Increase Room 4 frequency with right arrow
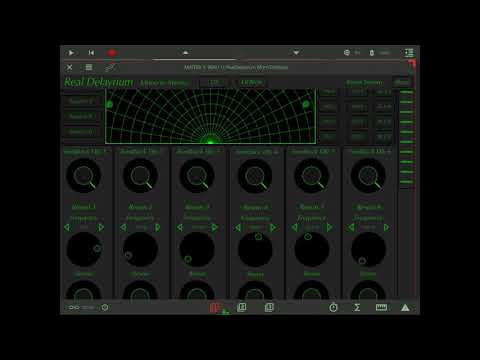 click(x=273, y=228)
